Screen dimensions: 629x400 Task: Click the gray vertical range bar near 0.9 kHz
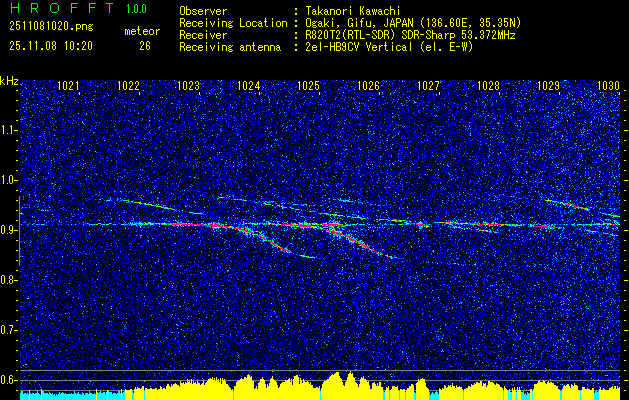click(x=19, y=231)
